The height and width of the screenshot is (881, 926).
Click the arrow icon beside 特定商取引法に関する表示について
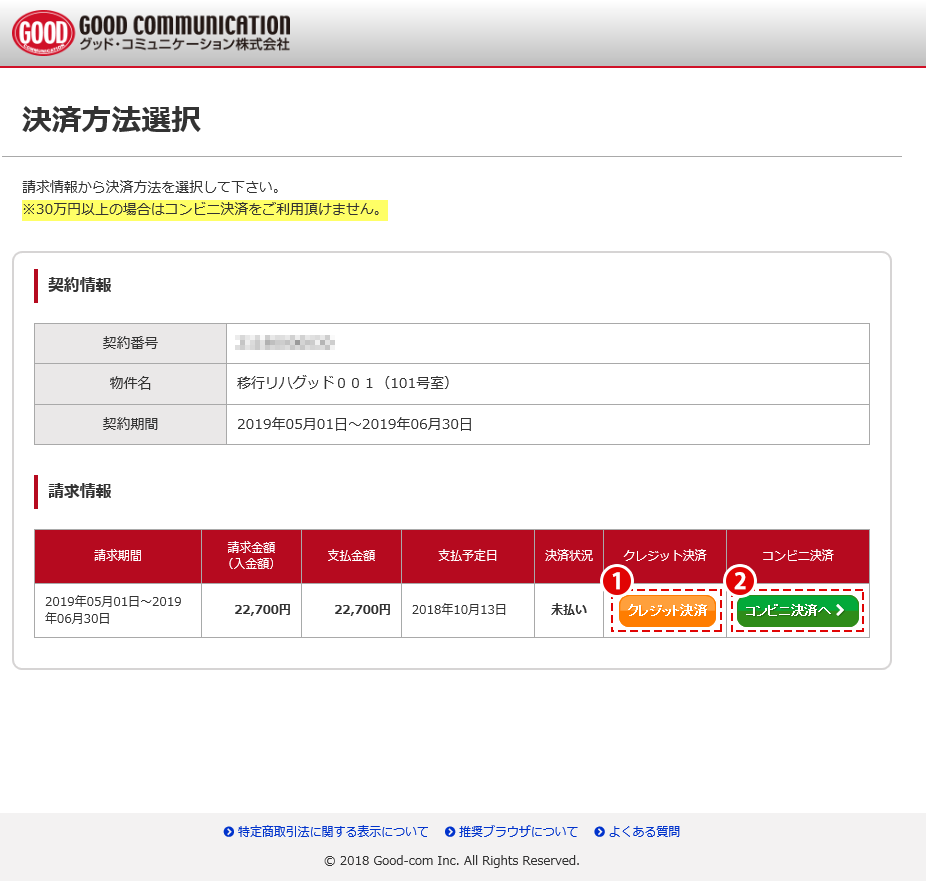pos(229,832)
